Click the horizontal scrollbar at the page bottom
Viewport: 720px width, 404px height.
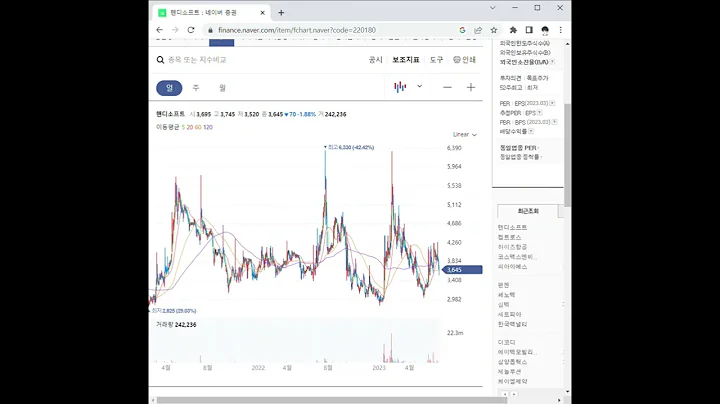(x=332, y=400)
